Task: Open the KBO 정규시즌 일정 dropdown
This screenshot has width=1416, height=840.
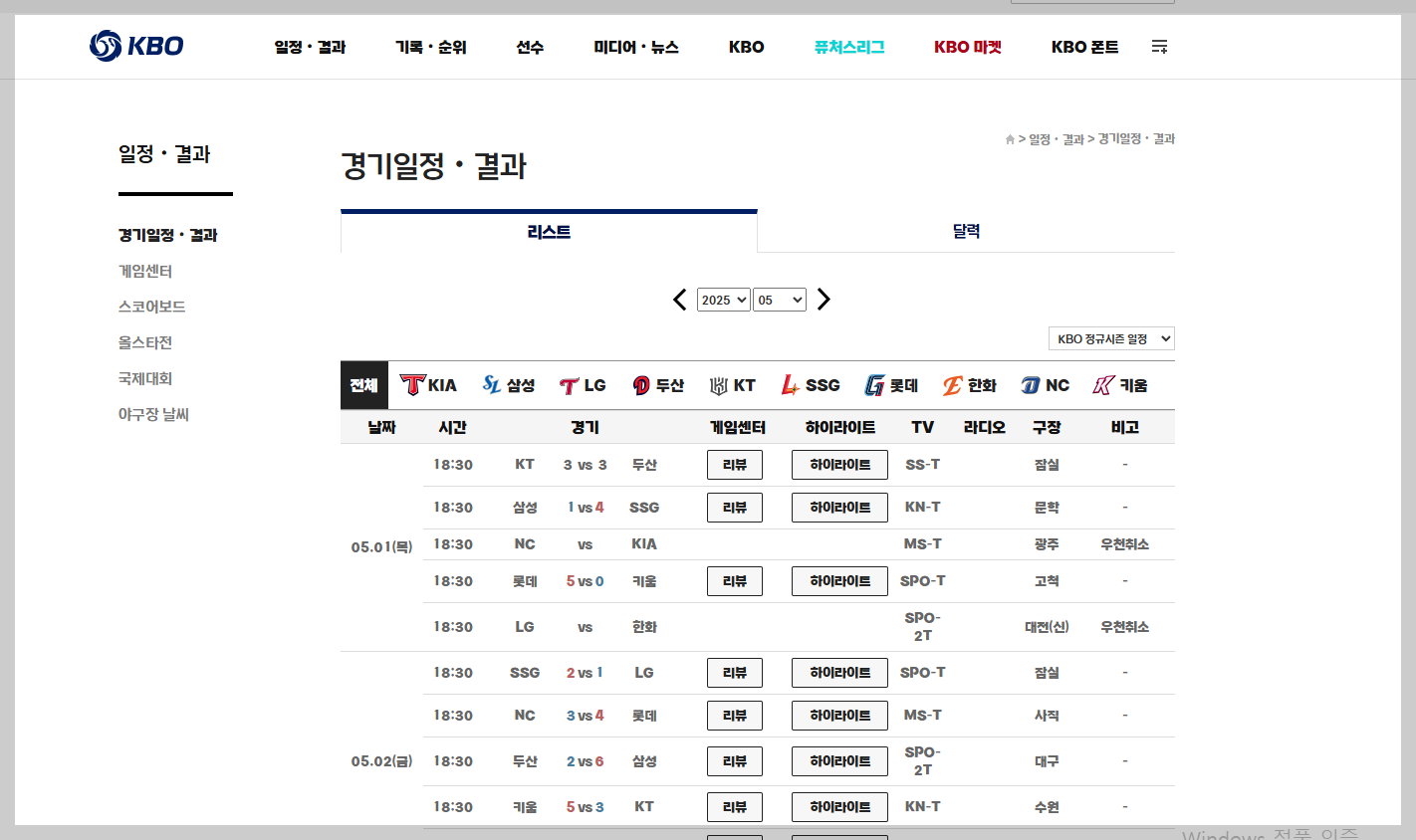Action: (1111, 338)
